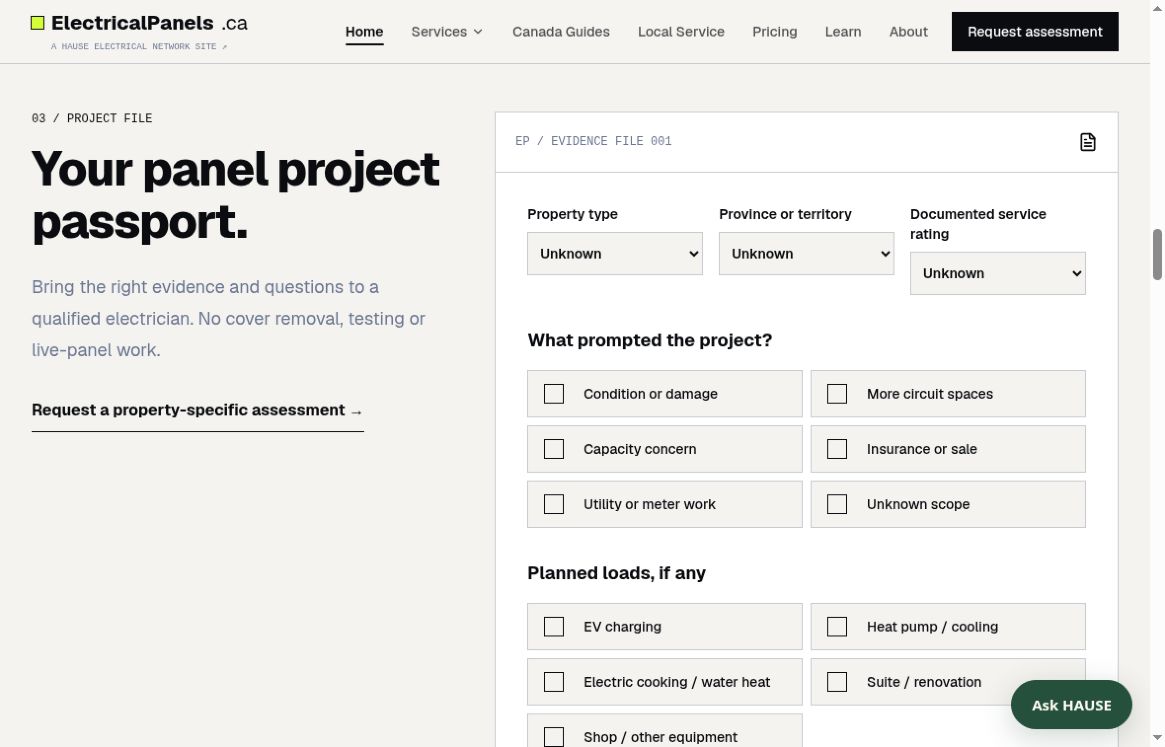Screen dimensions: 1165x747
Task: Click 'Your panel project passport.' headline
Action: coord(236,195)
